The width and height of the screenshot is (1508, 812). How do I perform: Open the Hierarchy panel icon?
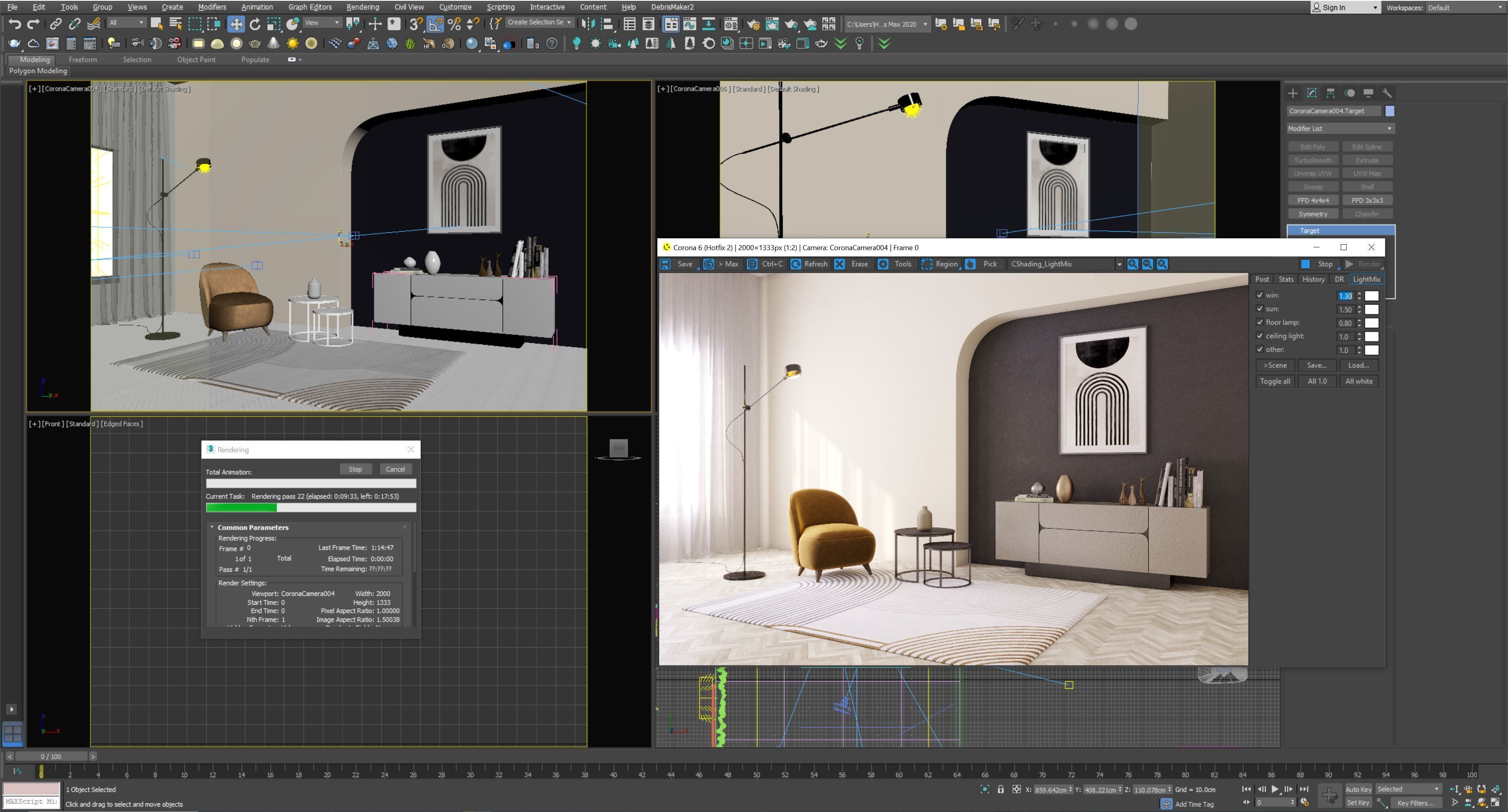1330,93
